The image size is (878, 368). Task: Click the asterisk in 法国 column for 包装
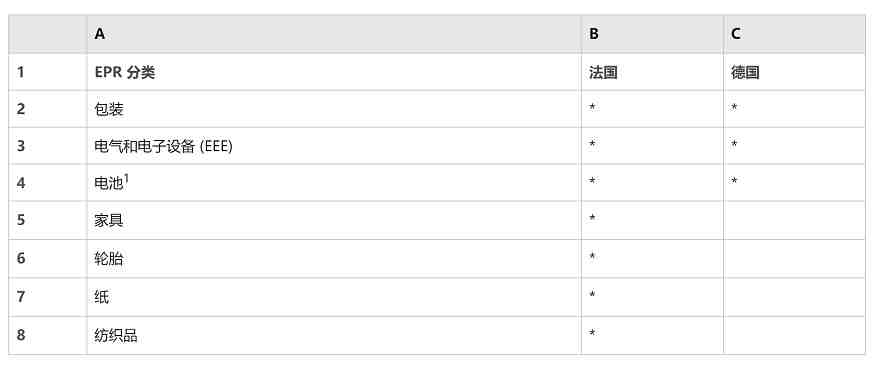click(x=592, y=106)
